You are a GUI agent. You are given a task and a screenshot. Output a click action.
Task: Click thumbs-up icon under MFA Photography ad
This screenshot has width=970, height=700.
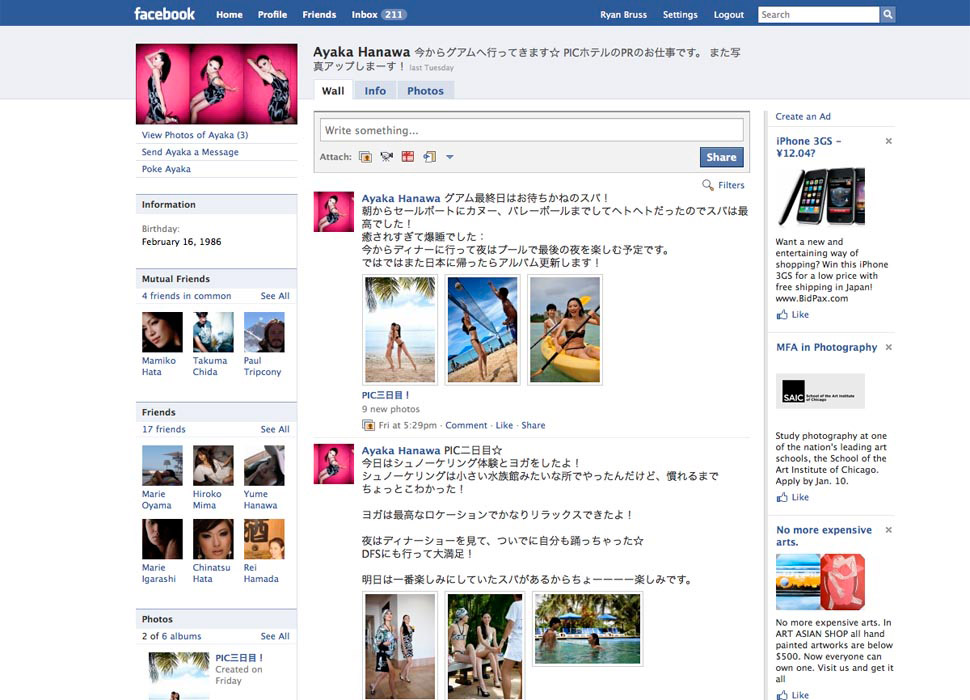pyautogui.click(x=783, y=497)
